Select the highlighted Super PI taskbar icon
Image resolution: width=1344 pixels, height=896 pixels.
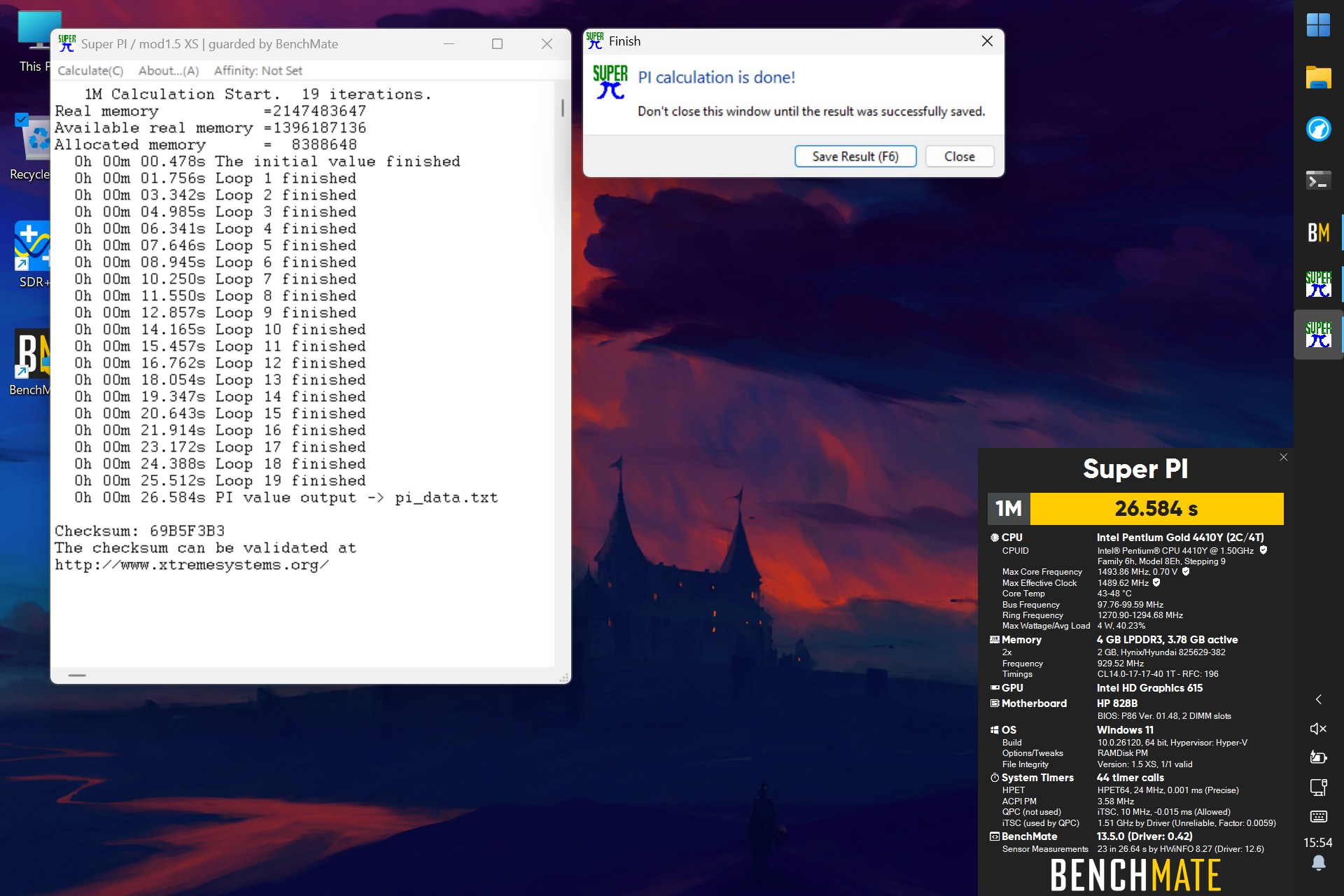pyautogui.click(x=1318, y=335)
